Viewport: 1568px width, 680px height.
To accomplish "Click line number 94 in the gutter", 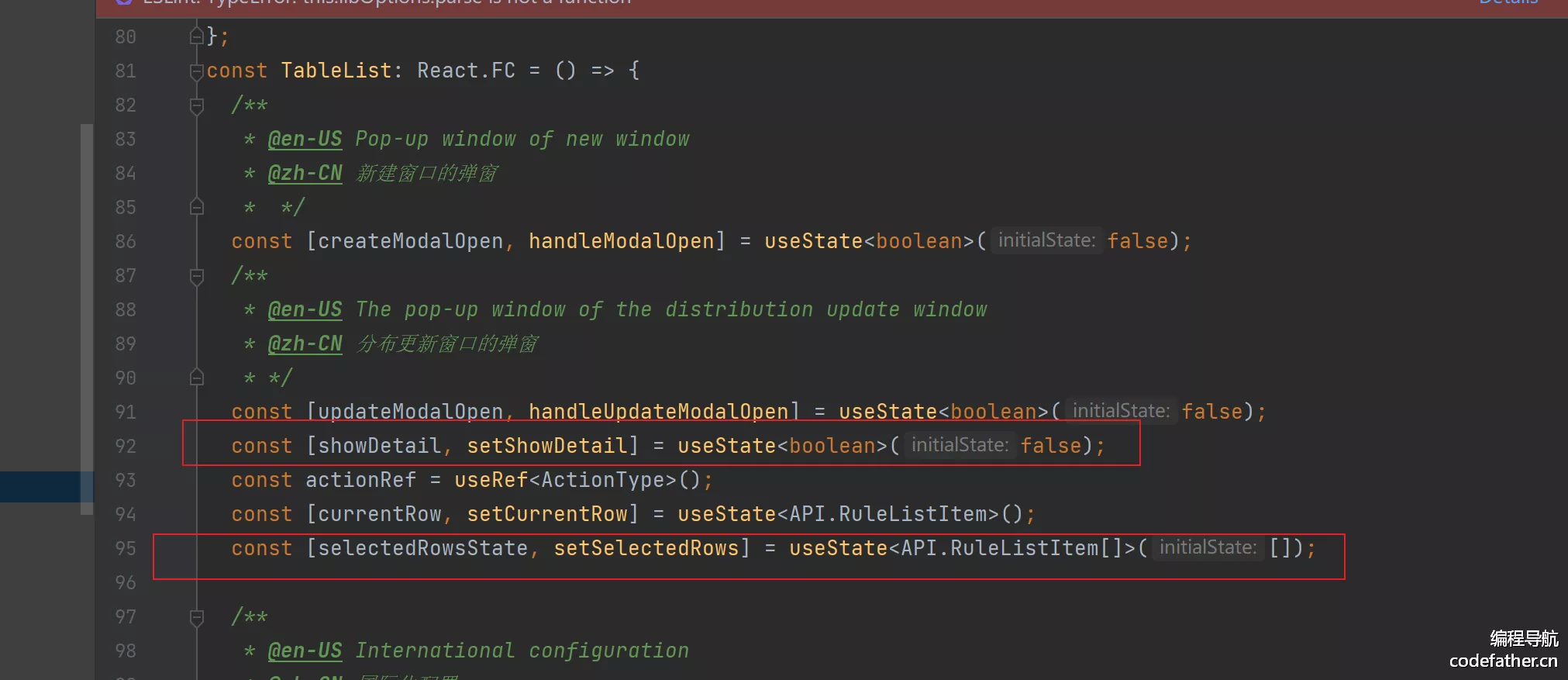I will coord(126,514).
